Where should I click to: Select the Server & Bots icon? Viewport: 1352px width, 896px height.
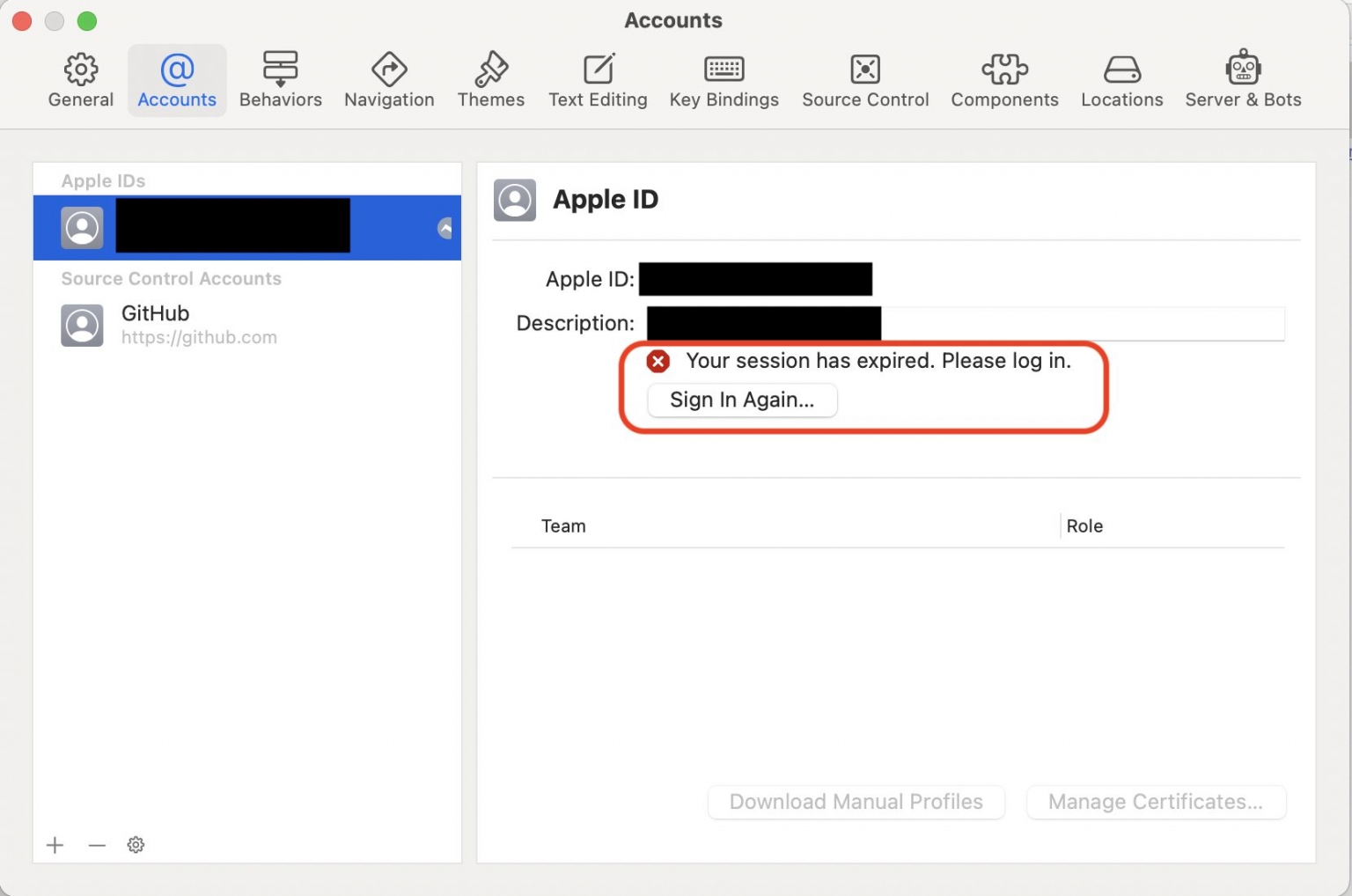pos(1243,79)
